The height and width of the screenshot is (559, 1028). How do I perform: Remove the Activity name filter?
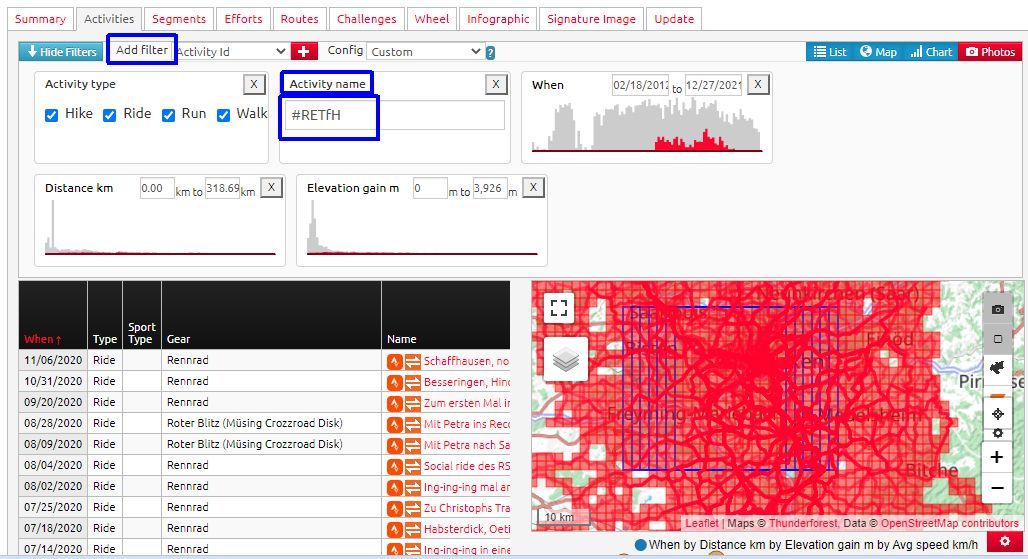[x=496, y=84]
